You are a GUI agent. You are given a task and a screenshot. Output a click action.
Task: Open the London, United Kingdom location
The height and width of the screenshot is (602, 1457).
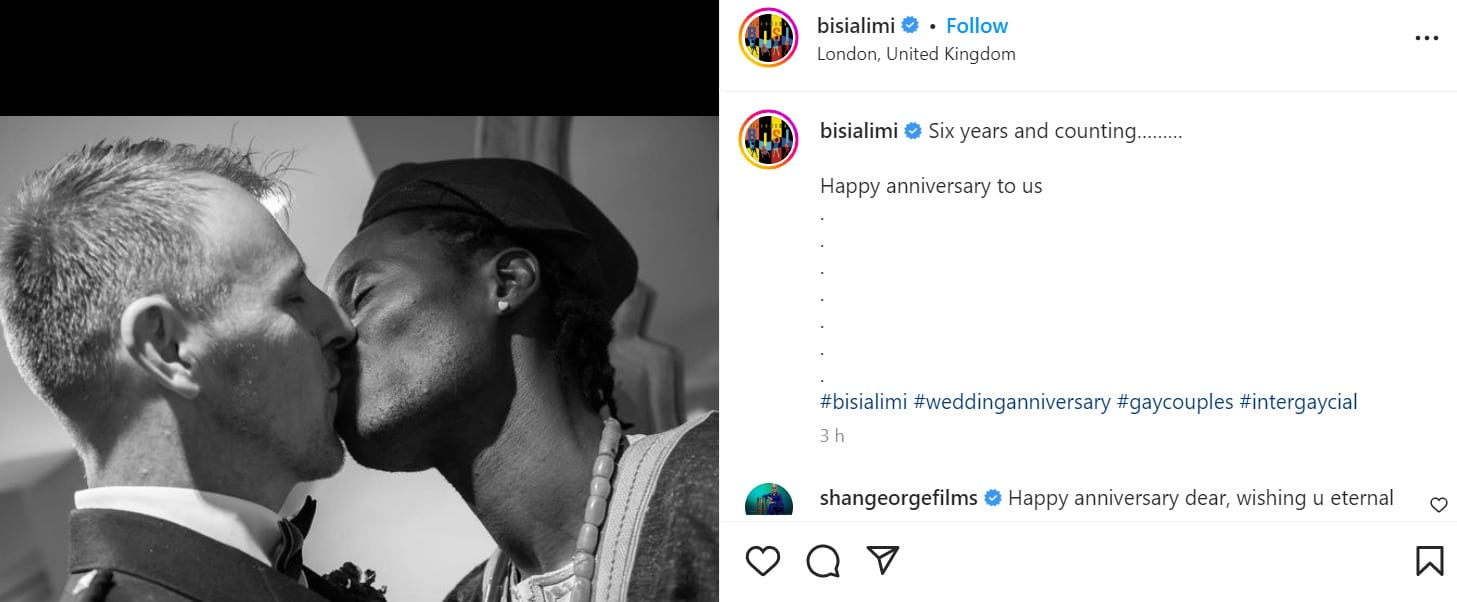916,54
